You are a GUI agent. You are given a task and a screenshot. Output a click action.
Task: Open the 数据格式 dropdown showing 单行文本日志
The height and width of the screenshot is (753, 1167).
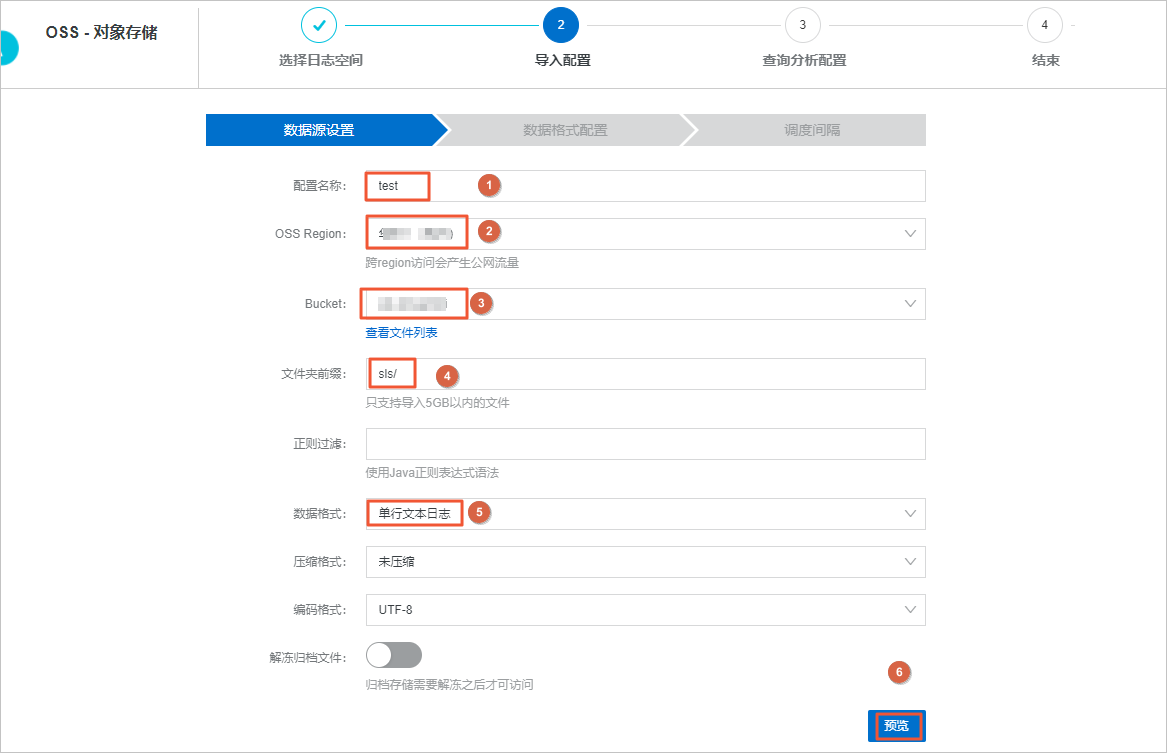[645, 513]
